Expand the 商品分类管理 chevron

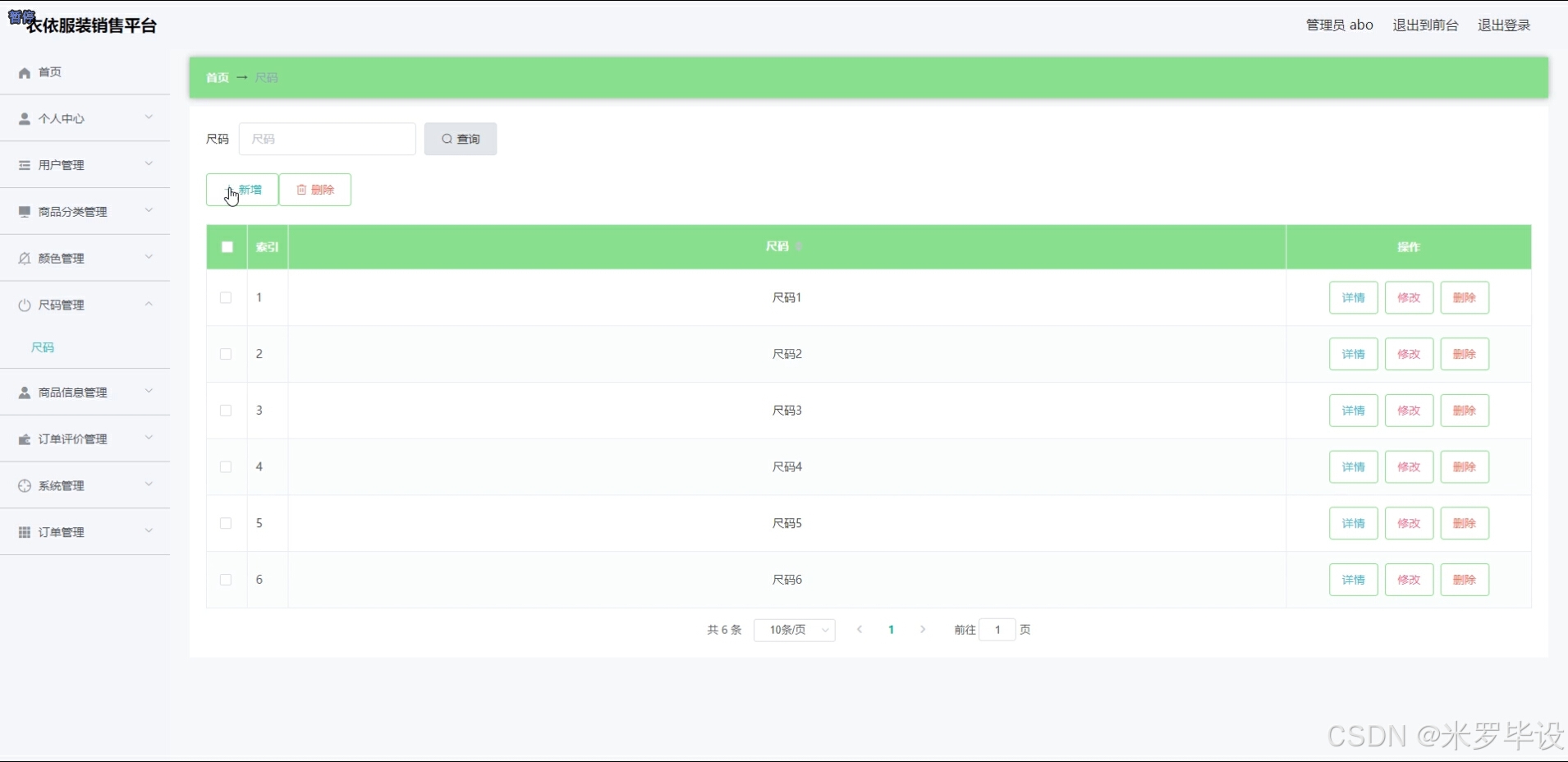(149, 211)
